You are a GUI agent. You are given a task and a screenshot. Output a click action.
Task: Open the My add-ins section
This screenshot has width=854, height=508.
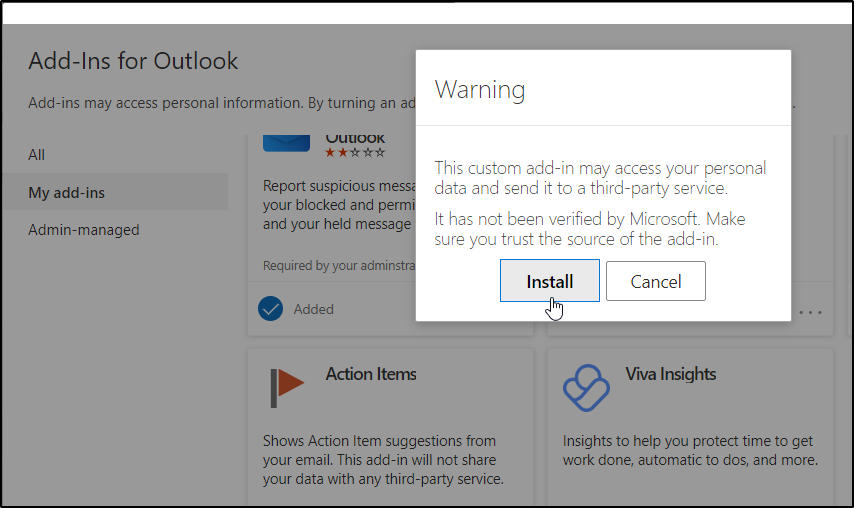115,192
